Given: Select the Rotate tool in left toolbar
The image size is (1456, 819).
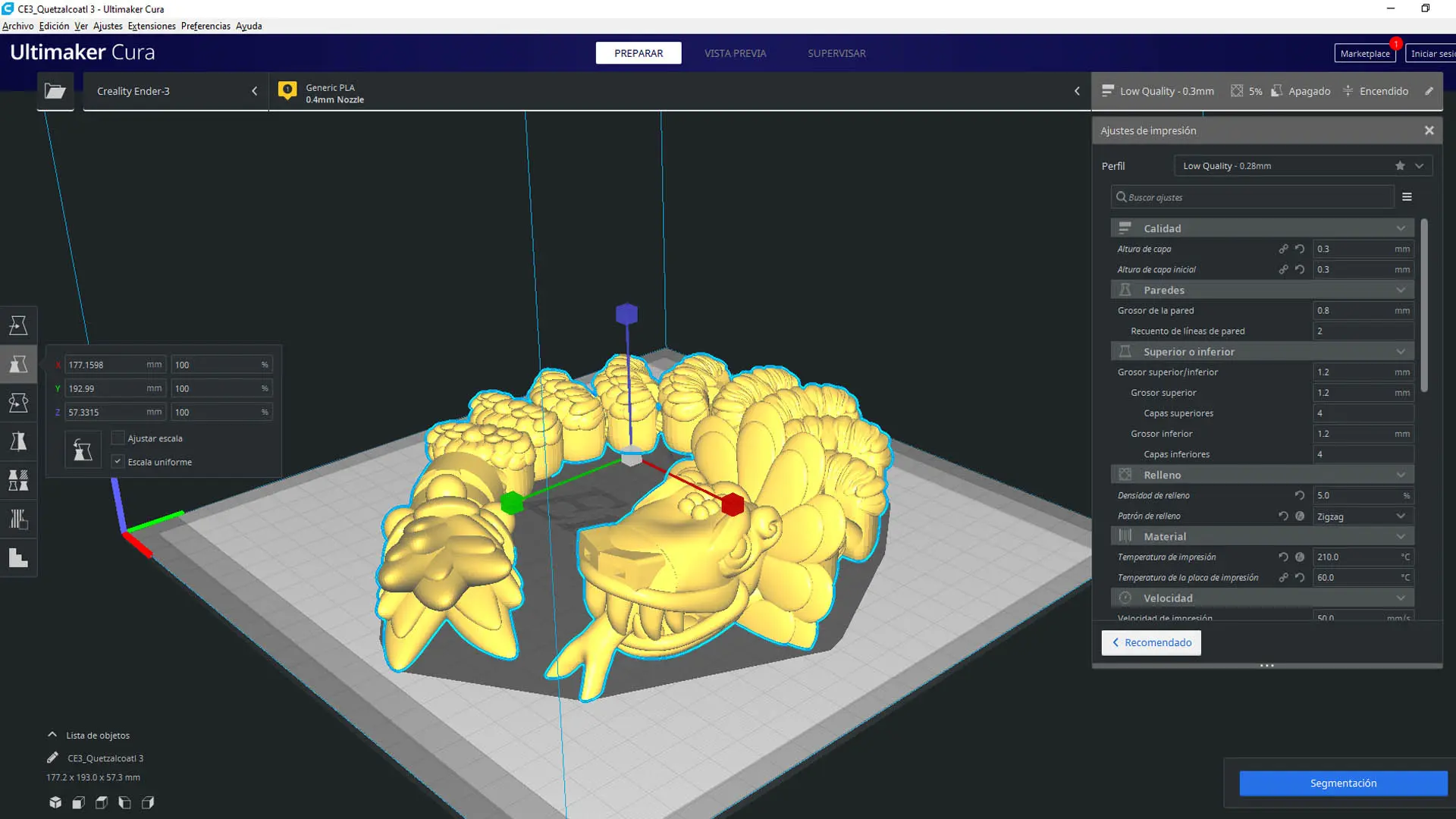Looking at the screenshot, I should (18, 403).
